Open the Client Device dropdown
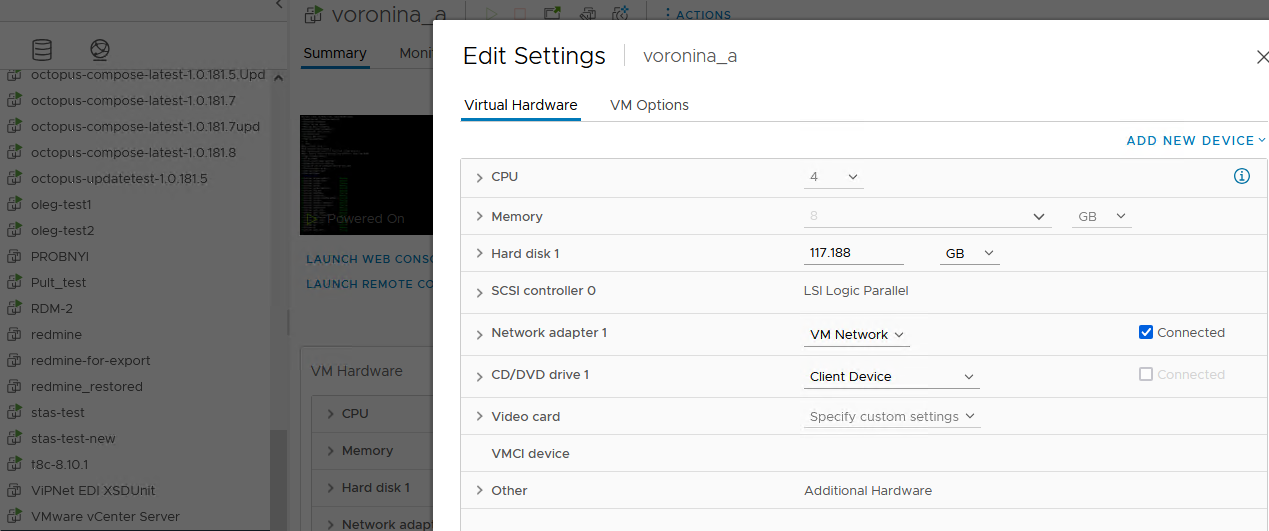1269x531 pixels. [892, 377]
